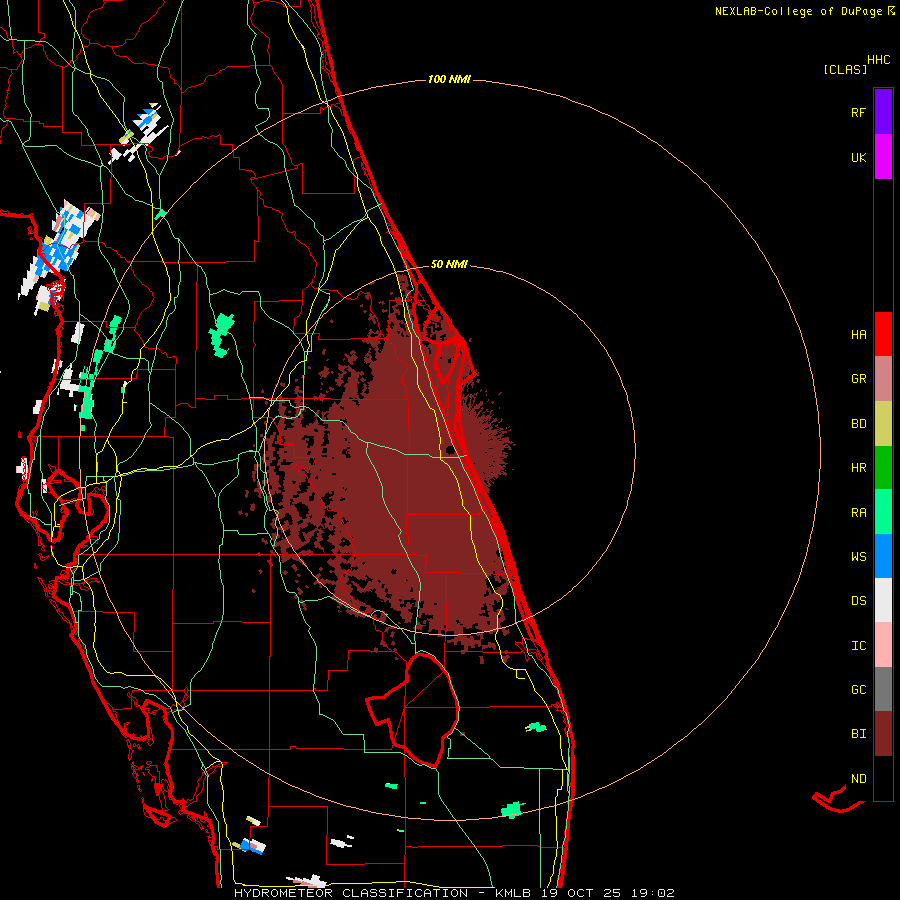Select the IC pink legend swatch
The width and height of the screenshot is (900, 900).
tap(883, 645)
